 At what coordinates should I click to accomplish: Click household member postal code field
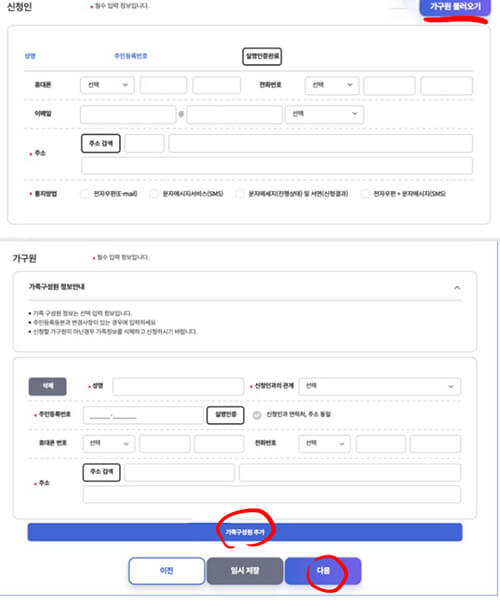point(179,473)
